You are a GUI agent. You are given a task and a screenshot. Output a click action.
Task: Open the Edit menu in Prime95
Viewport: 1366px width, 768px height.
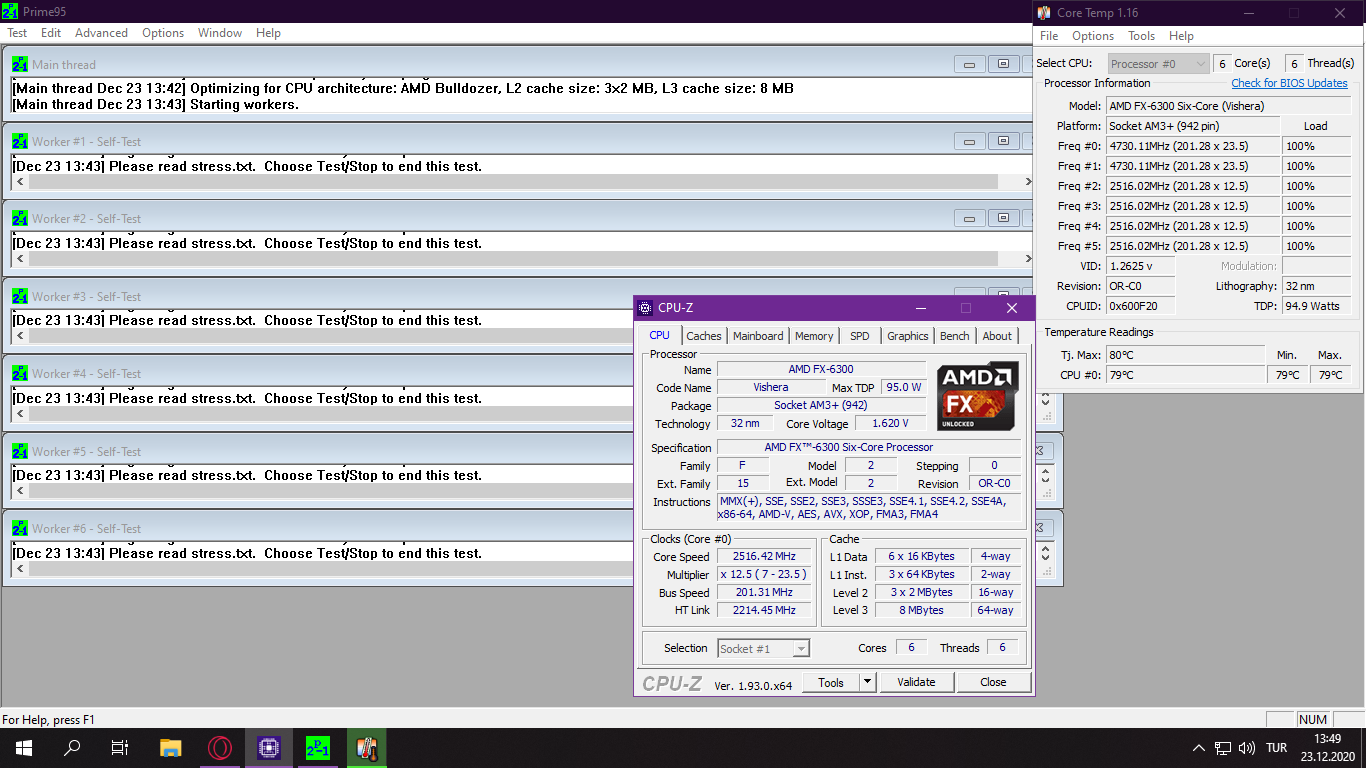[x=51, y=33]
